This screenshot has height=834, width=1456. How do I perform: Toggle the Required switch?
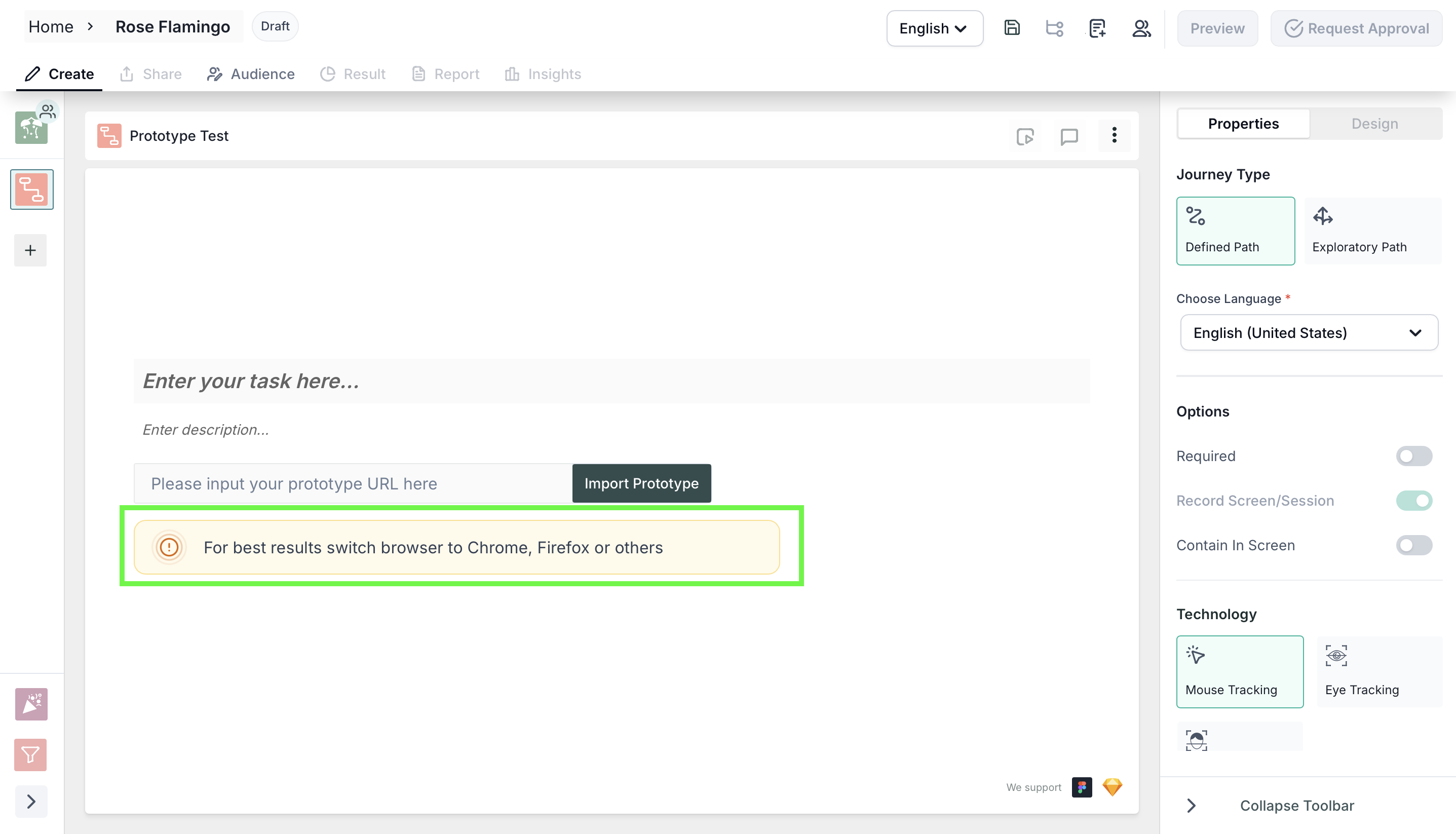tap(1414, 456)
